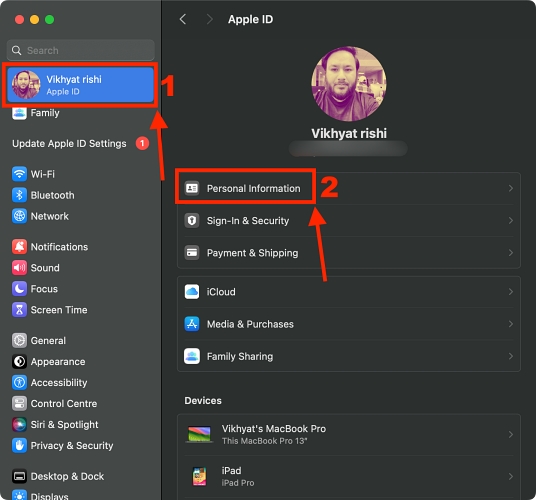Screen dimensions: 536x500
Task: Click the MacBook Pro device icon
Action: click(x=199, y=434)
